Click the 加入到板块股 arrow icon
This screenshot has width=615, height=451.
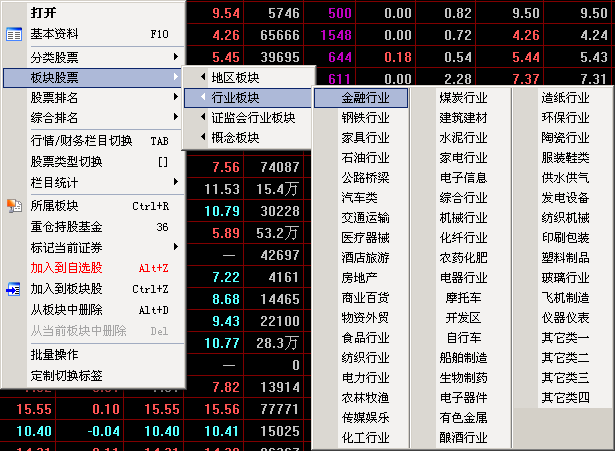tap(14, 289)
